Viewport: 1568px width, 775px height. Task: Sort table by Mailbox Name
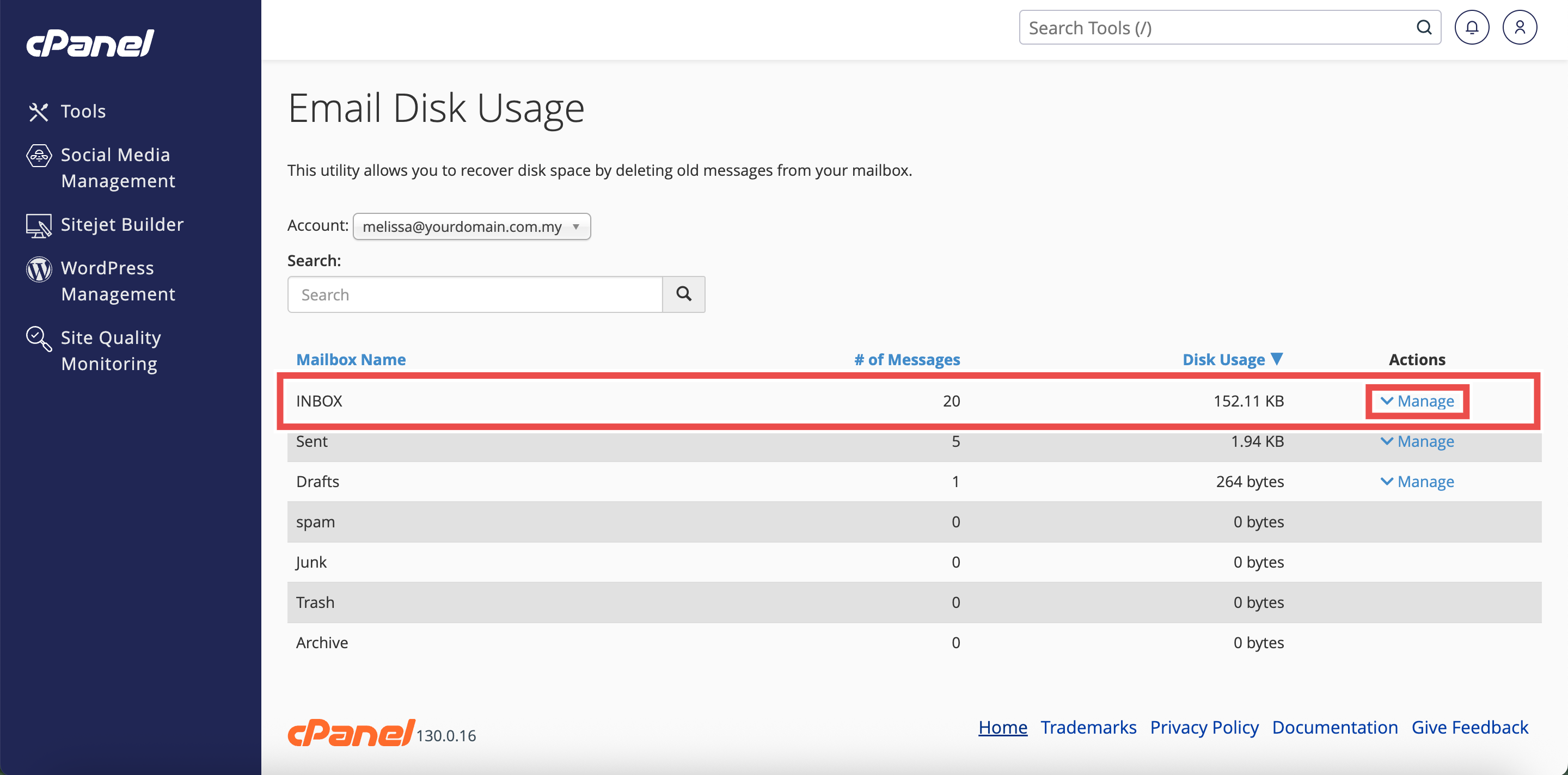[351, 360]
